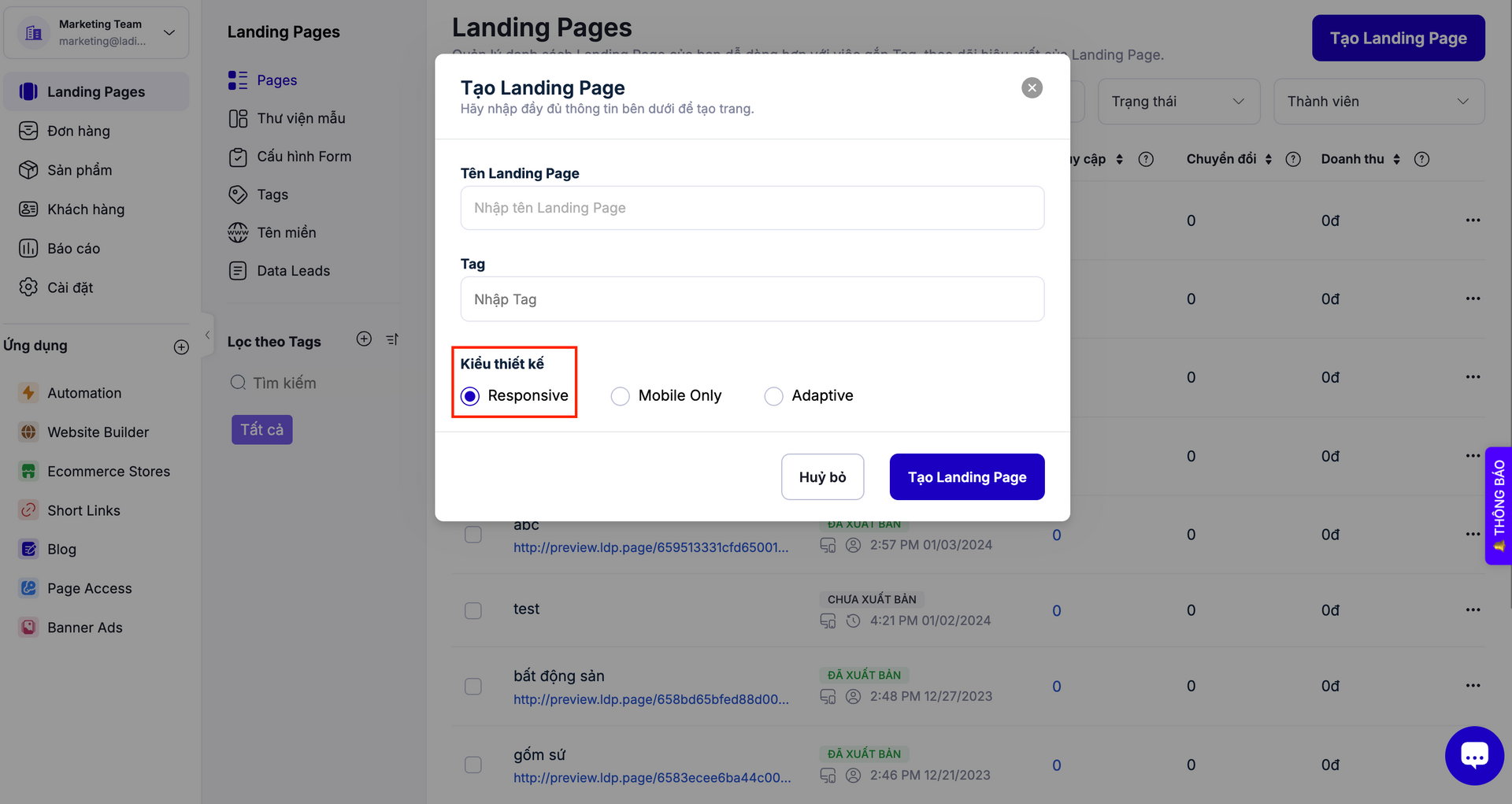Open Thành viên filter dropdown
The width and height of the screenshot is (1512, 804).
(1378, 102)
